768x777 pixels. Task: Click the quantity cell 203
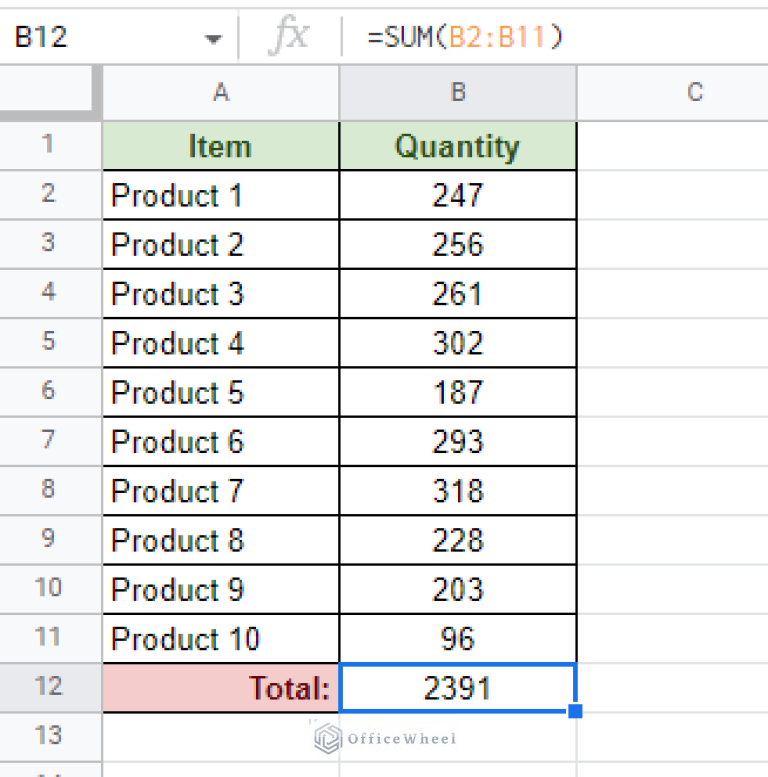458,589
